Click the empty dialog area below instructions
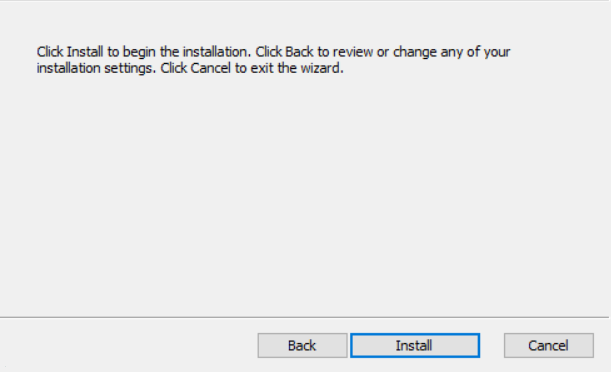611x372 pixels. tap(304, 195)
